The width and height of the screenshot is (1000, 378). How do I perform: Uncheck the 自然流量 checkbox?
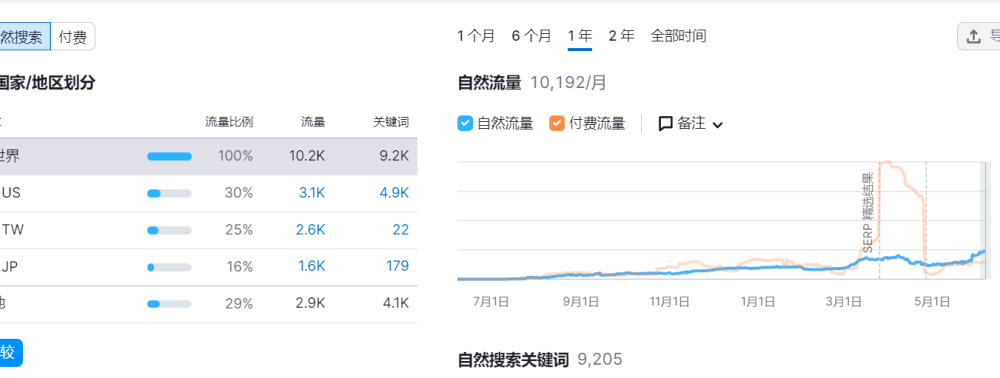pyautogui.click(x=466, y=123)
